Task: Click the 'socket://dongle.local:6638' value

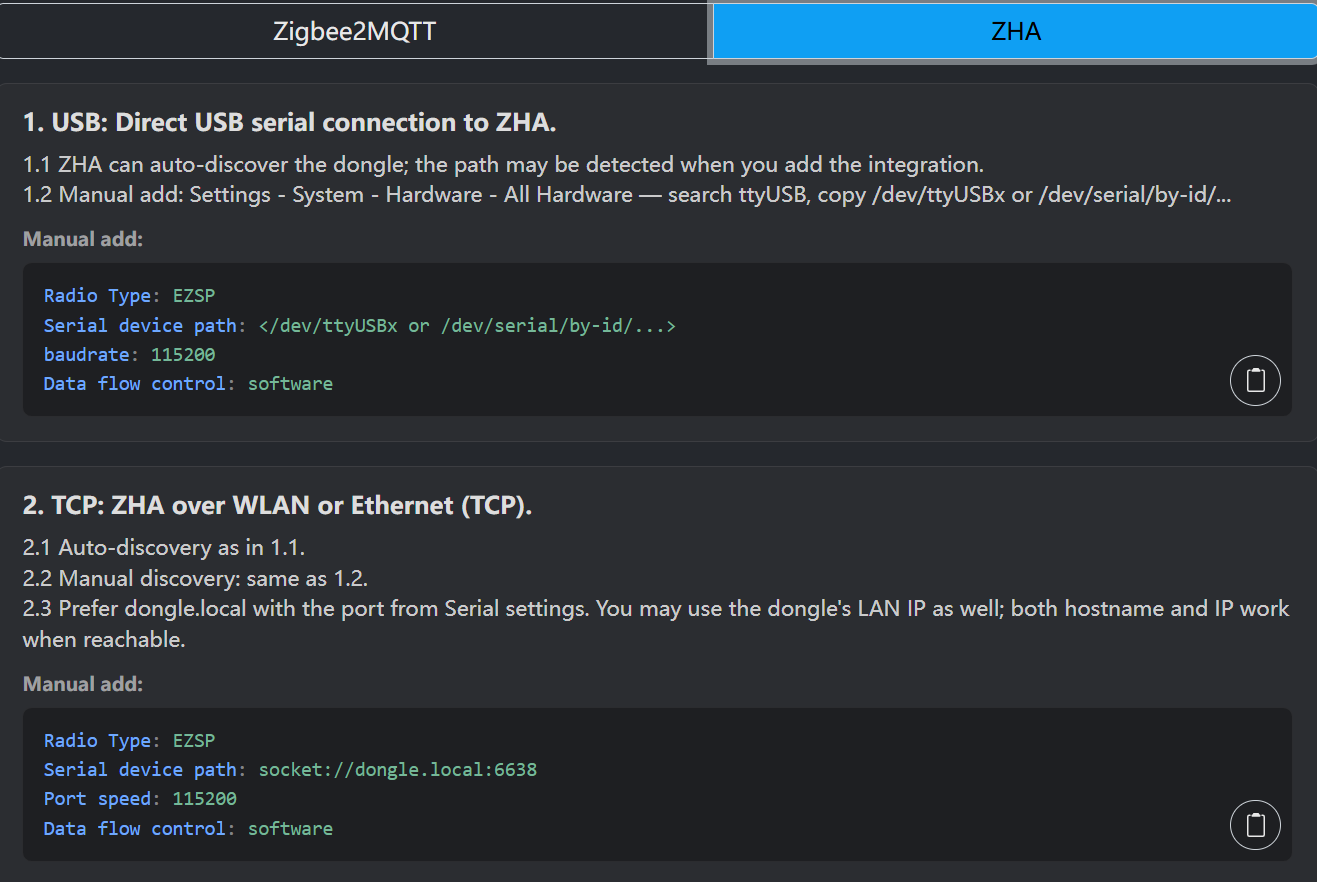Action: [x=398, y=770]
